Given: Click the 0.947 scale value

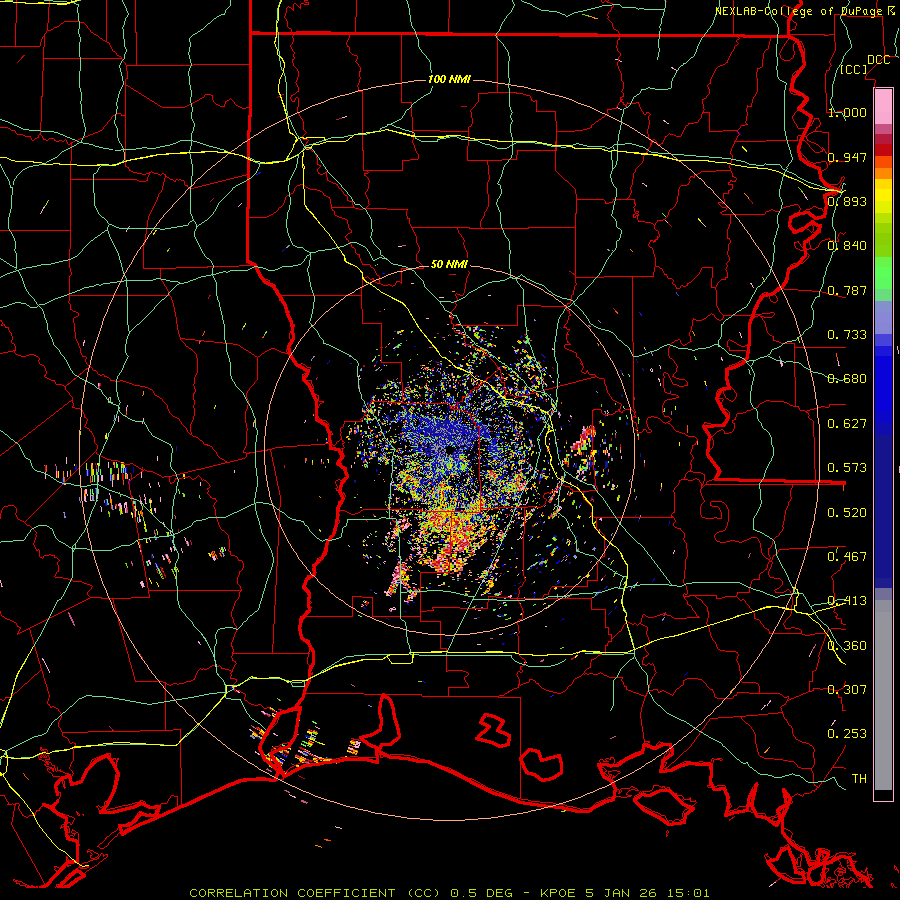Looking at the screenshot, I should [x=847, y=157].
